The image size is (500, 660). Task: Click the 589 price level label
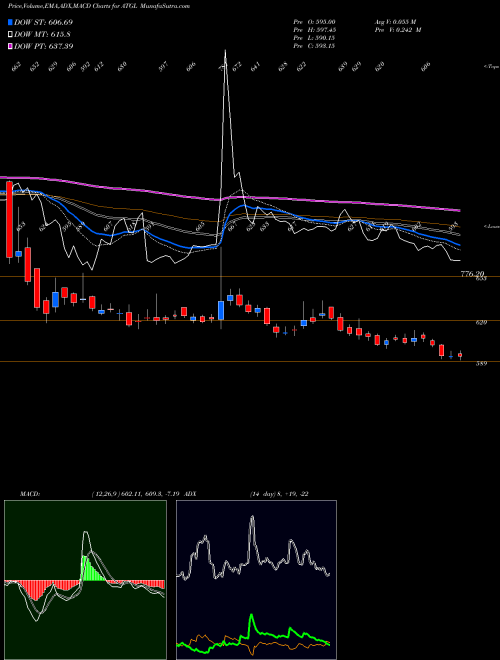click(481, 364)
